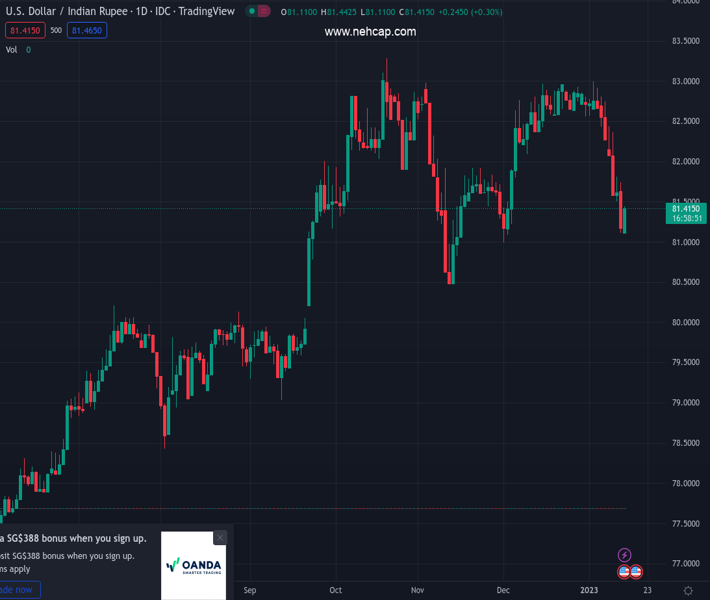
Task: Click the OANDA logo thumbnail
Action: (x=193, y=566)
